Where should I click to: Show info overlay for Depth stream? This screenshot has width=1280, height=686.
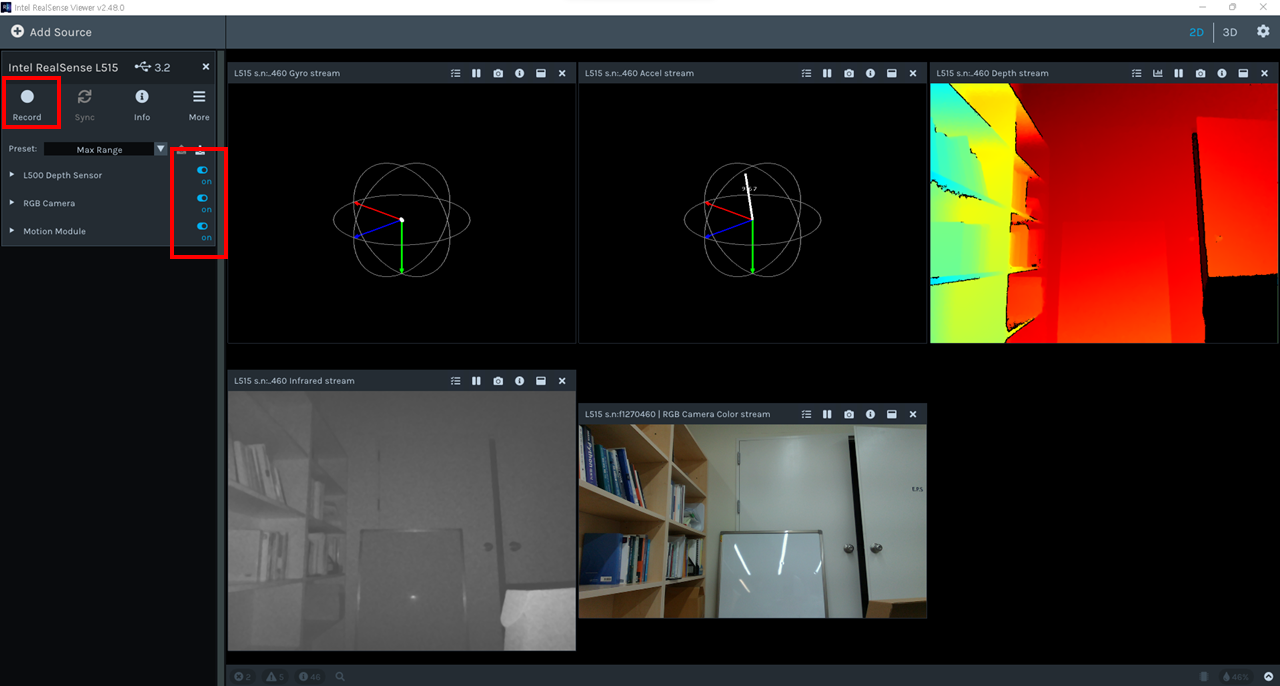pos(1222,73)
